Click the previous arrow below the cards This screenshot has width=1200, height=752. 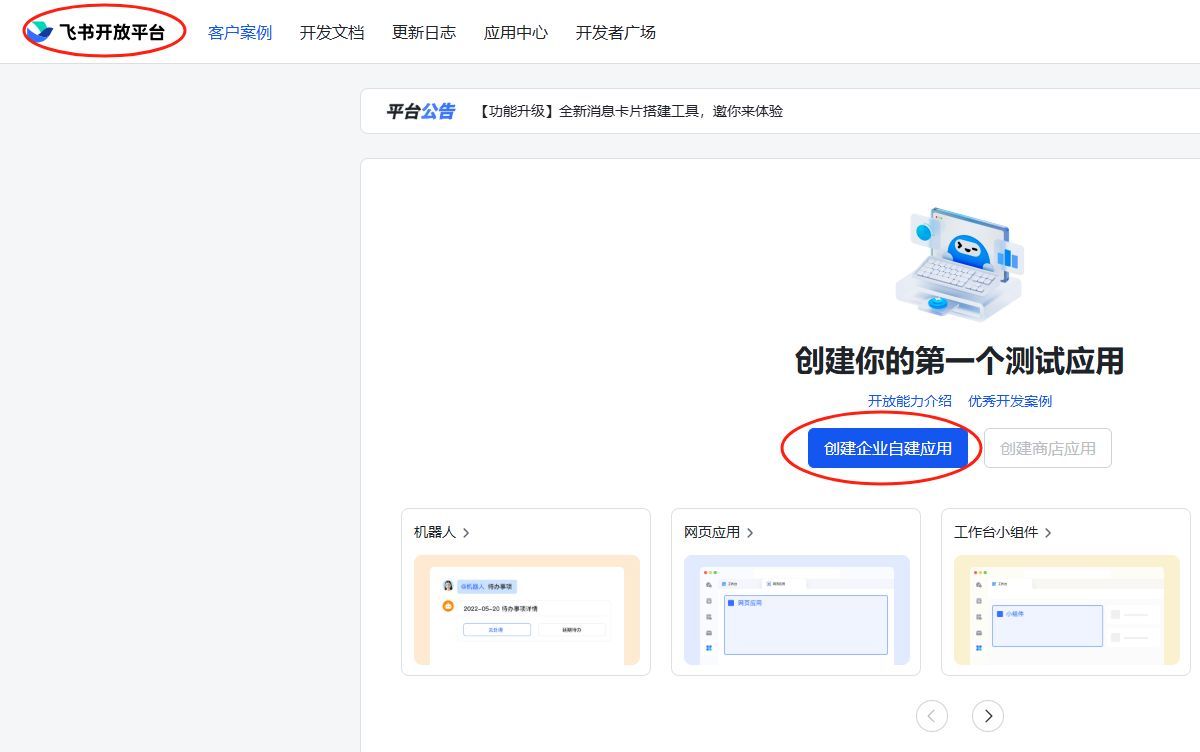pyautogui.click(x=932, y=716)
